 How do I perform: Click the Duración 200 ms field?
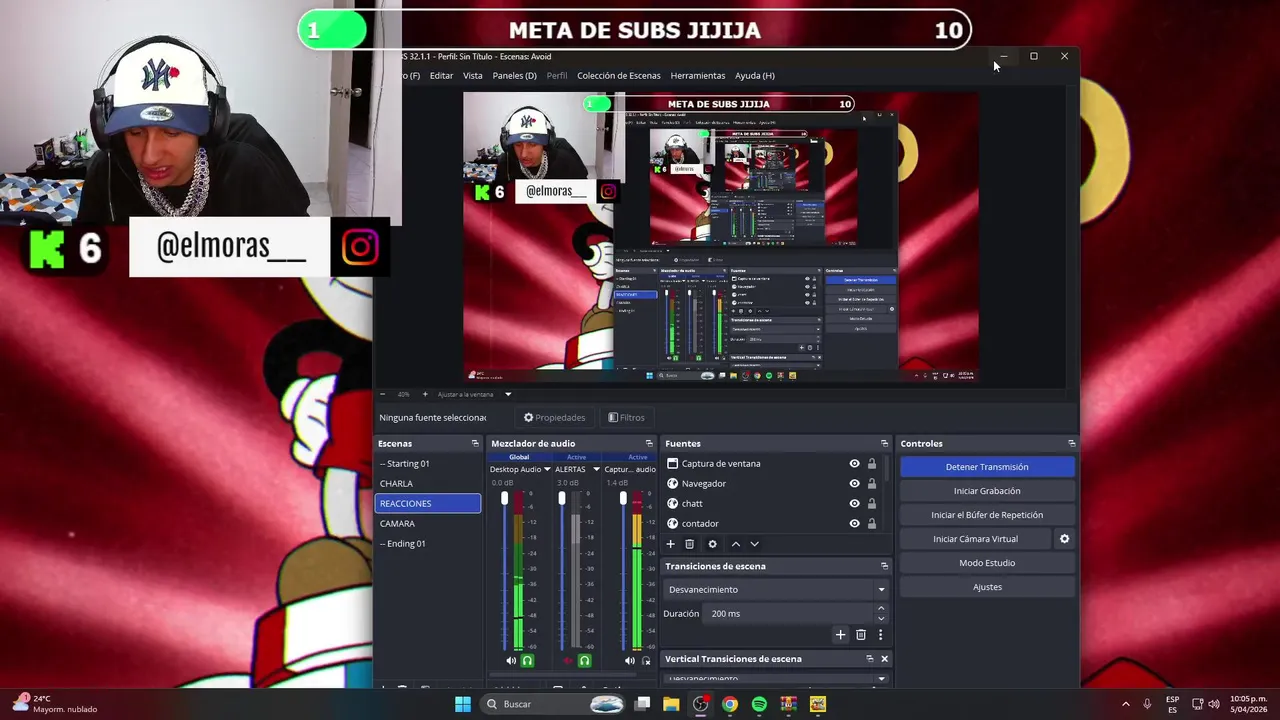pyautogui.click(x=790, y=614)
